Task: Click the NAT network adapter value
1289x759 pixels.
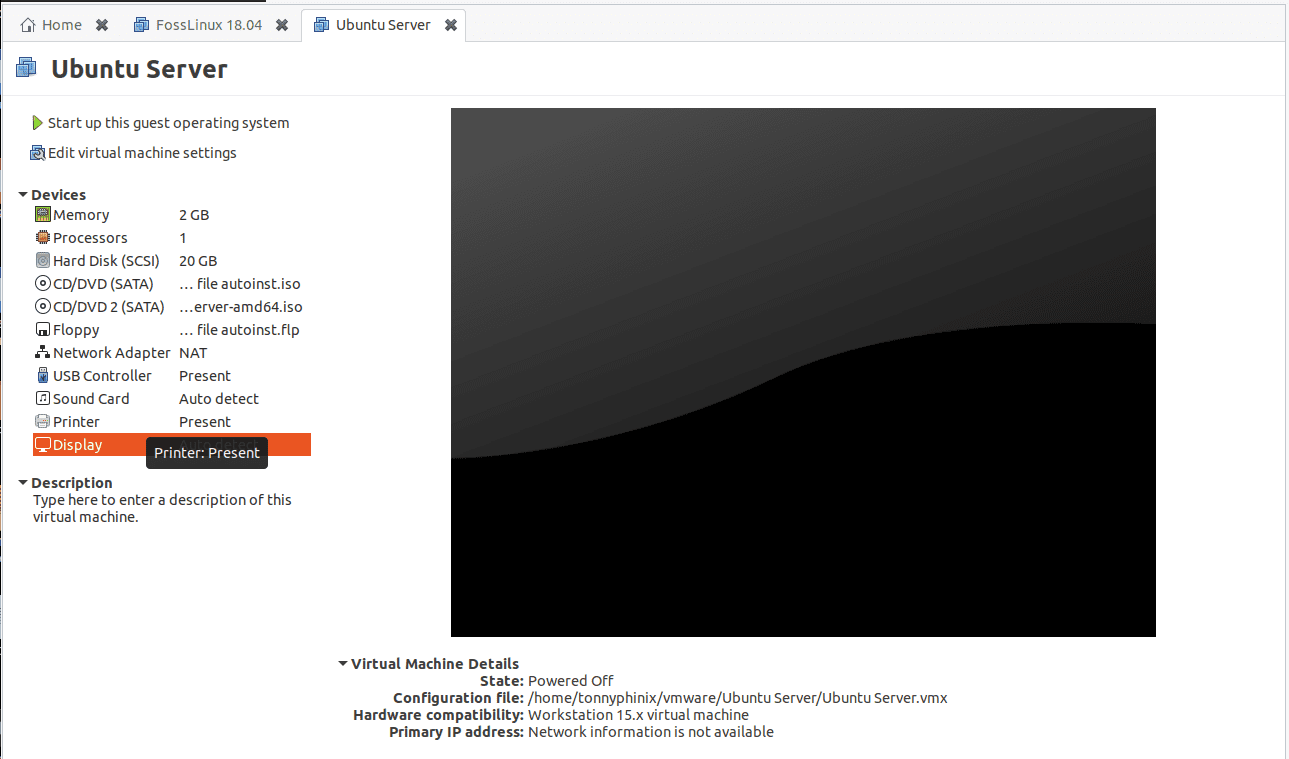Action: coord(193,353)
